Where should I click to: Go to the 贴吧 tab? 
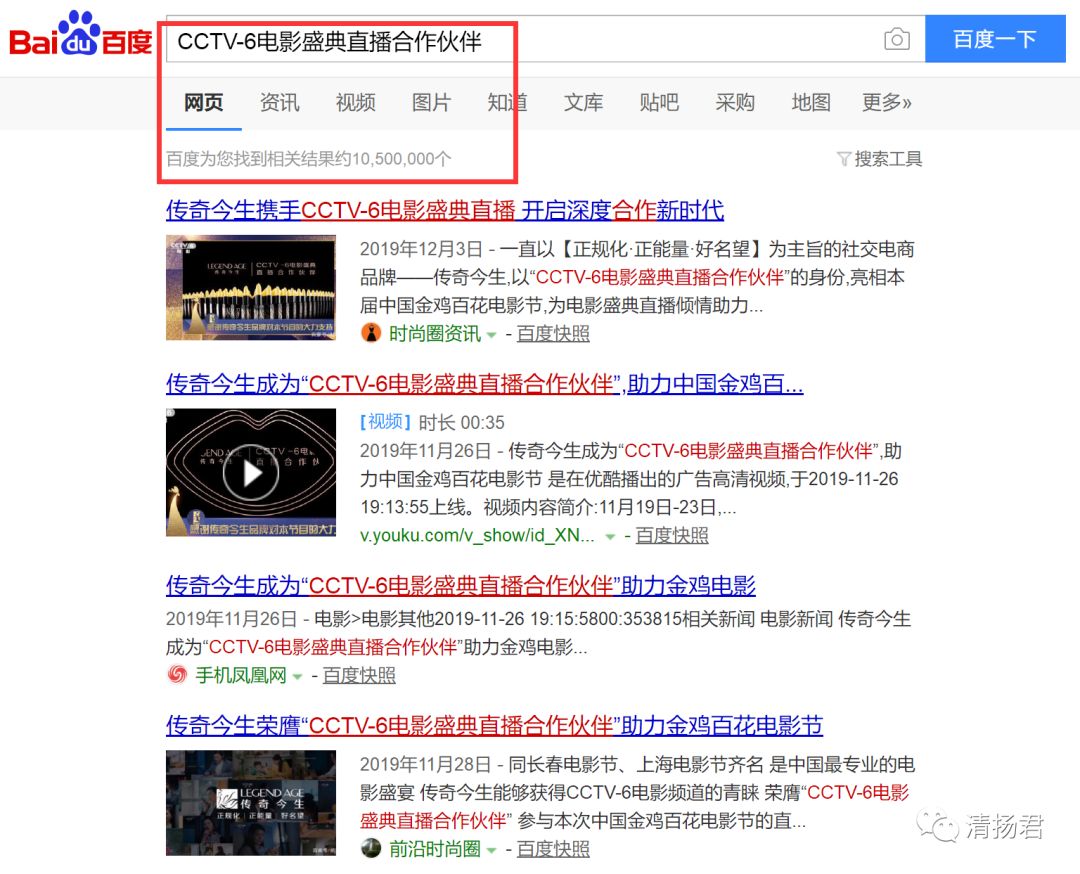[659, 103]
